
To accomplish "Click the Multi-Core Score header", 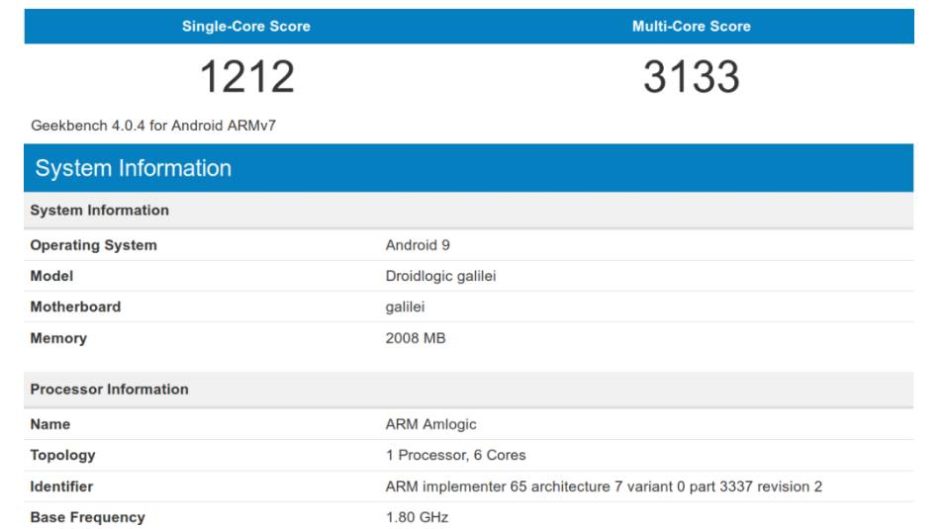I will (x=691, y=26).
